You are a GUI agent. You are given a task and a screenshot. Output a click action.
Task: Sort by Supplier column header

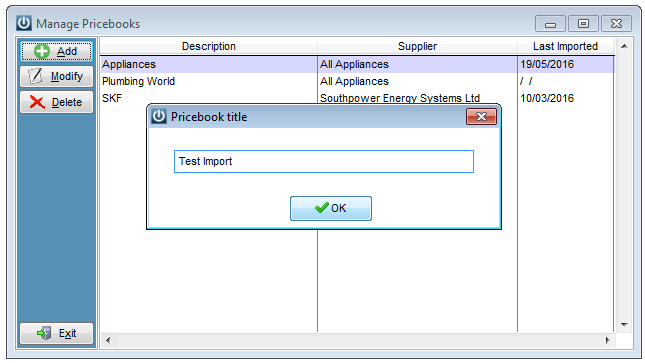tap(417, 46)
